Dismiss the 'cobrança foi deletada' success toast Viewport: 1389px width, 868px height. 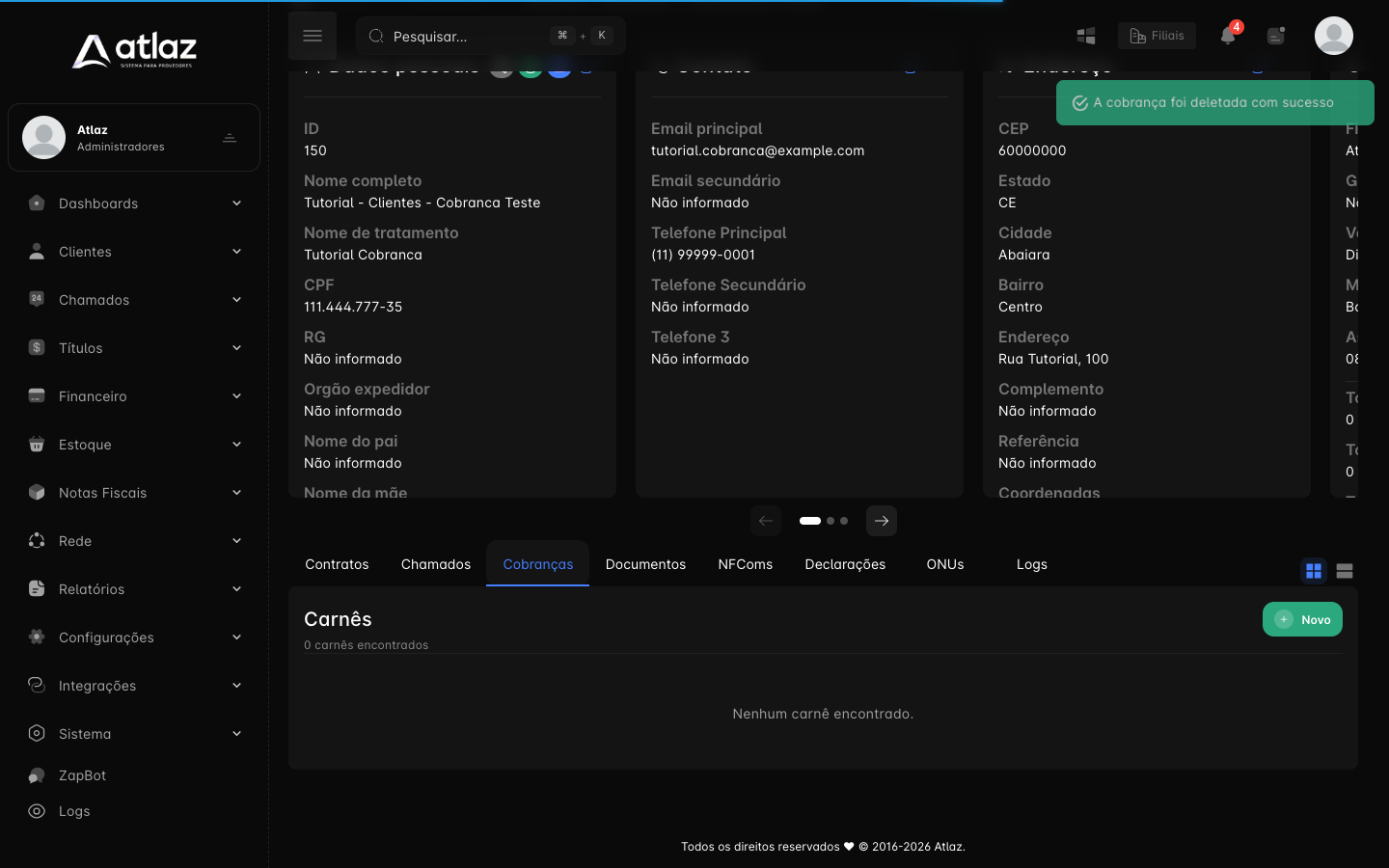click(x=1215, y=102)
